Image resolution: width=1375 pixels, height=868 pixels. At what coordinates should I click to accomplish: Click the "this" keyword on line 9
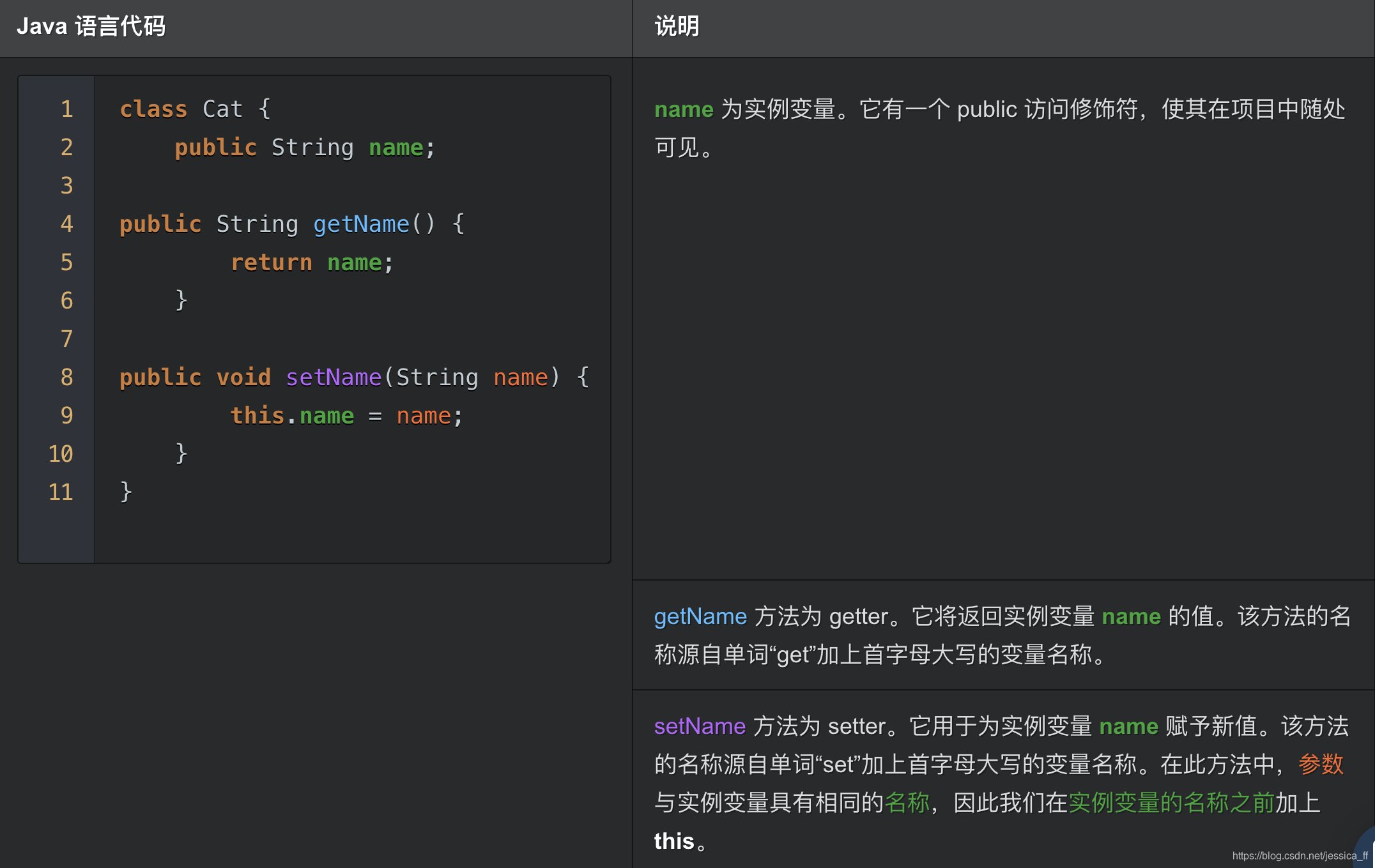click(256, 415)
